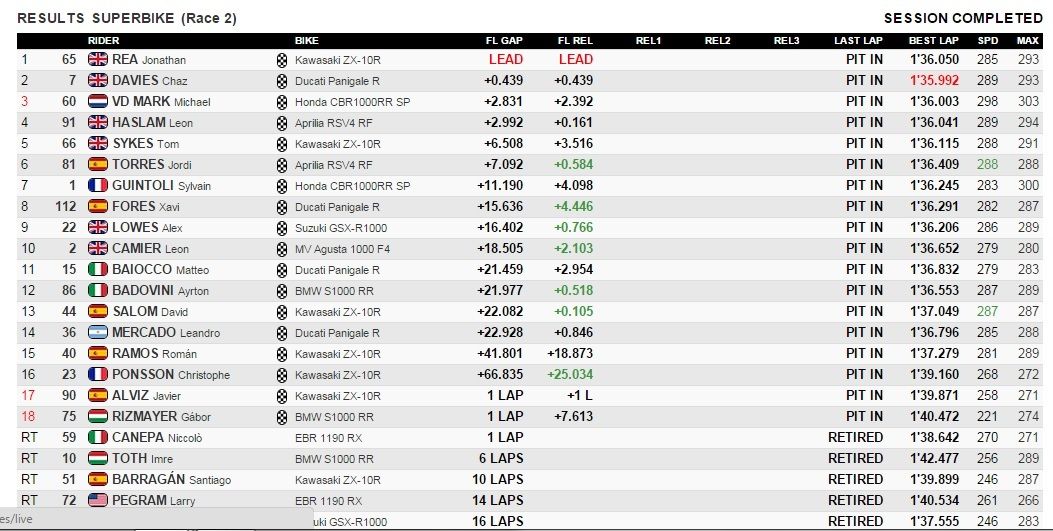Click checkered flag icon in SYKES row

[x=282, y=144]
